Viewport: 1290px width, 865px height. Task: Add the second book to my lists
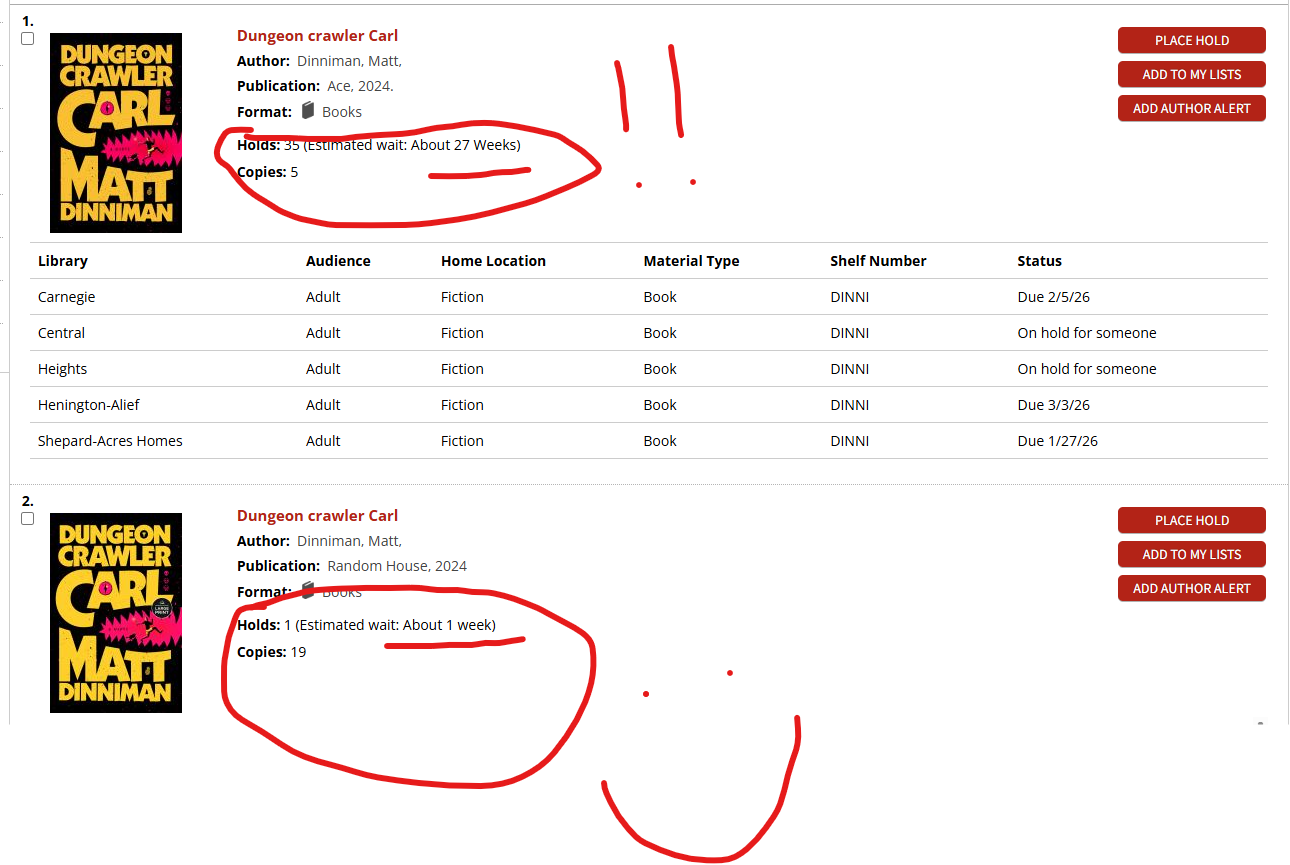tap(1191, 555)
